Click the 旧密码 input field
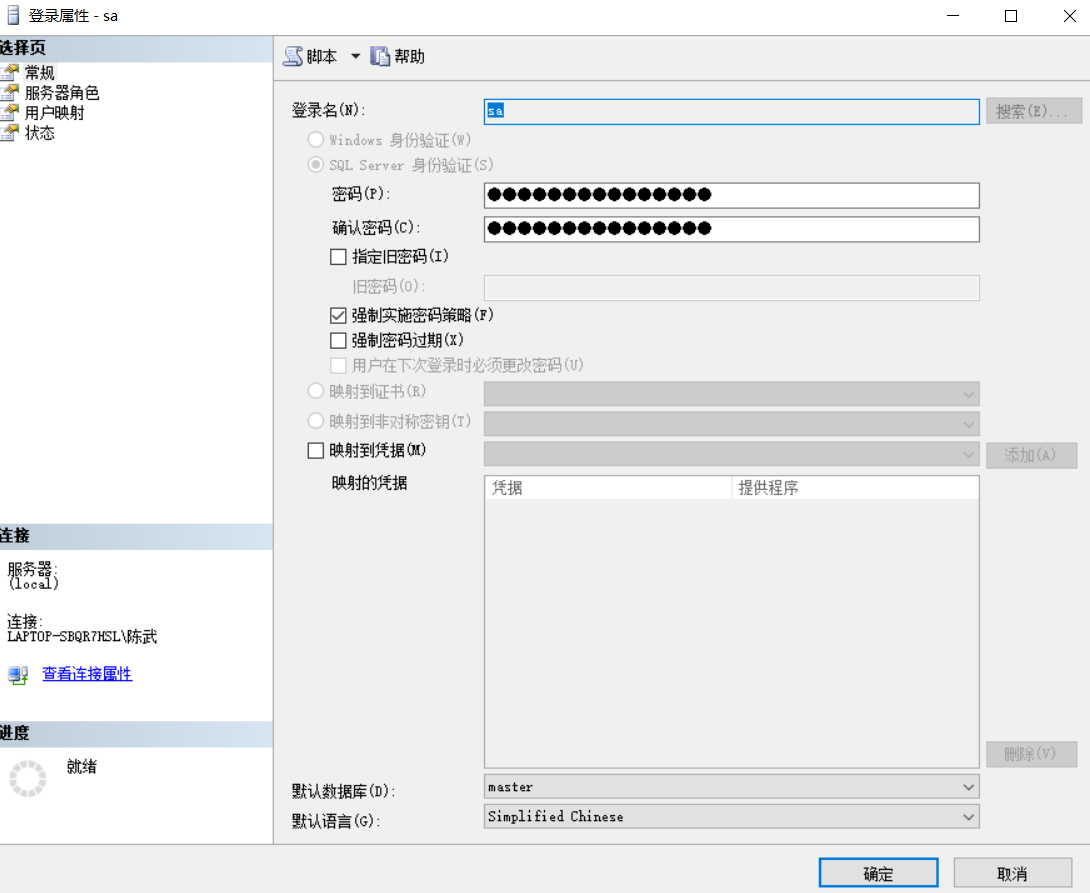1090x893 pixels. 731,288
